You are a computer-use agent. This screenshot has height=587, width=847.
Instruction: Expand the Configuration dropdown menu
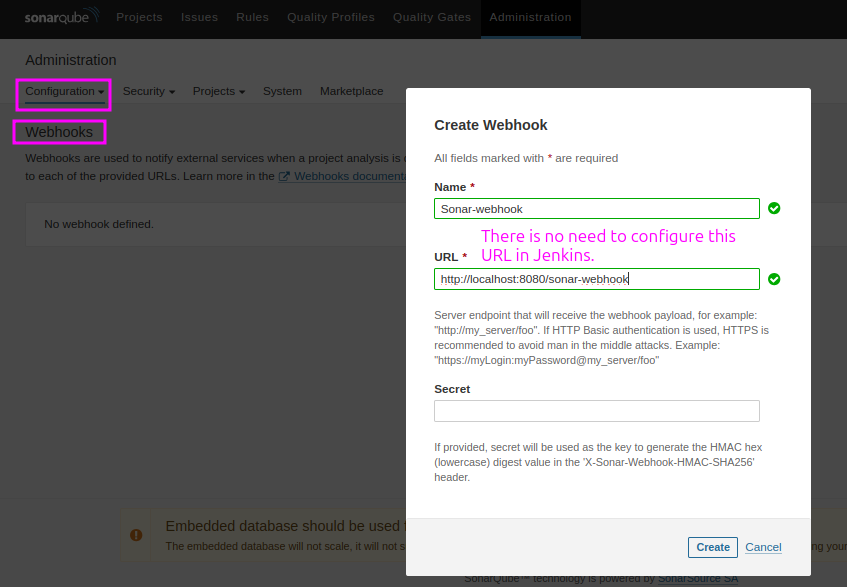point(65,91)
